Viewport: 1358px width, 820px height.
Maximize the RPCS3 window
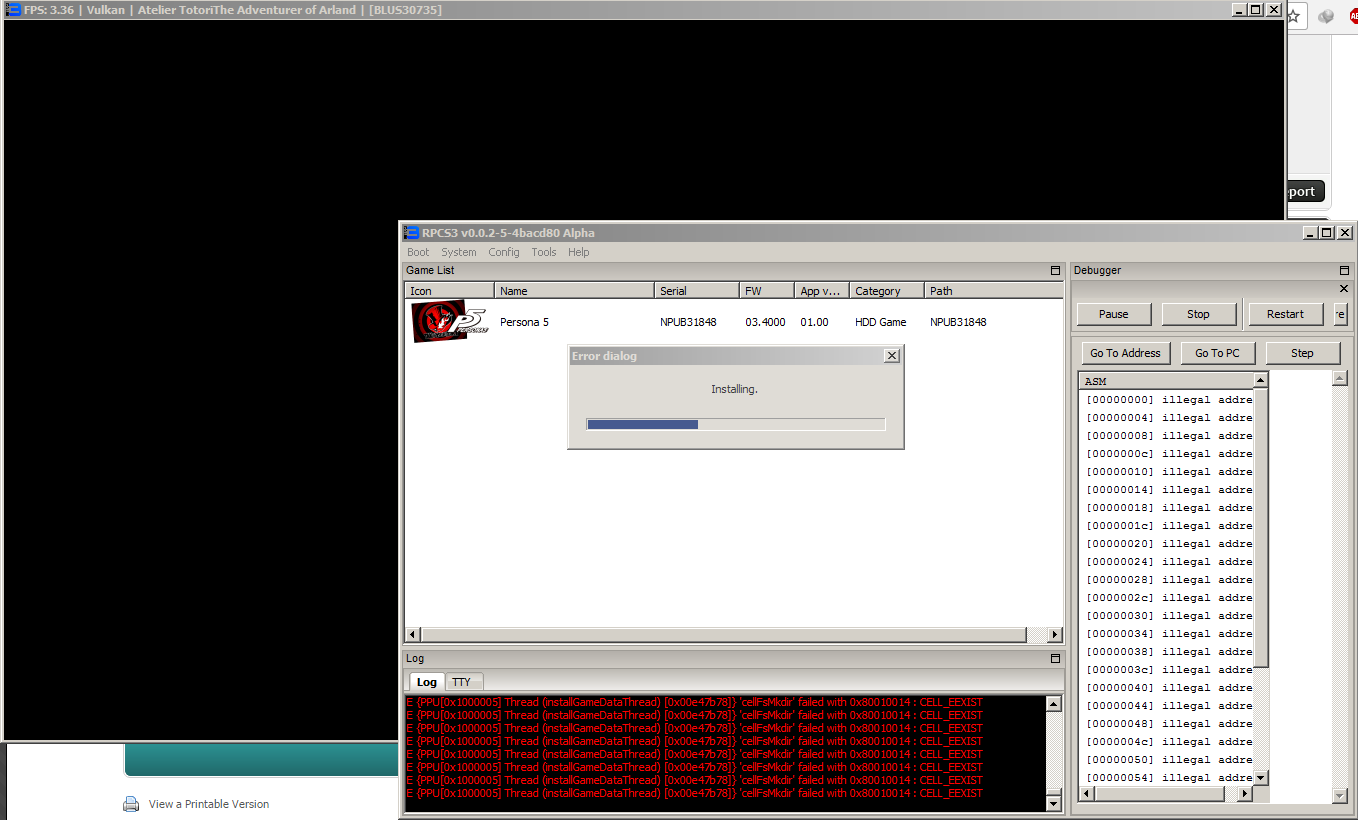[1327, 233]
